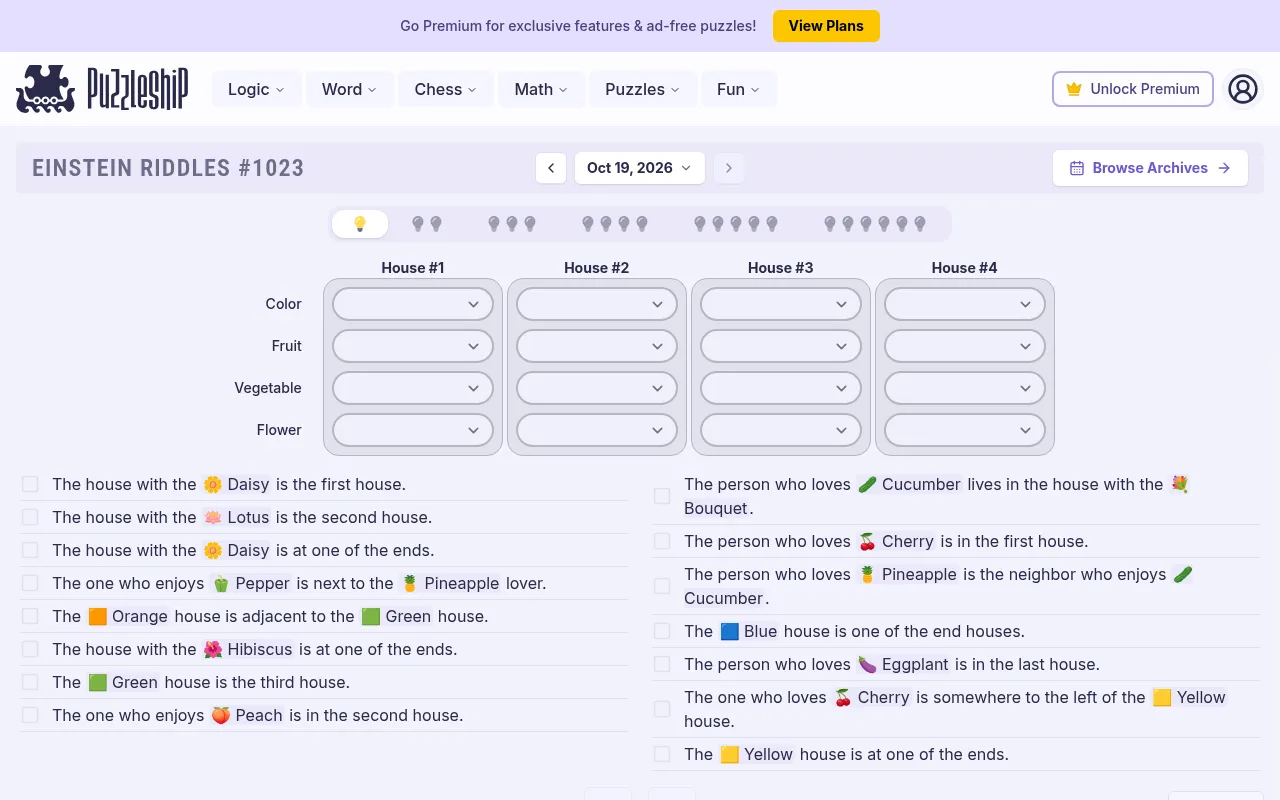Open House #1 Flower dropdown
Image resolution: width=1280 pixels, height=800 pixels.
[413, 430]
